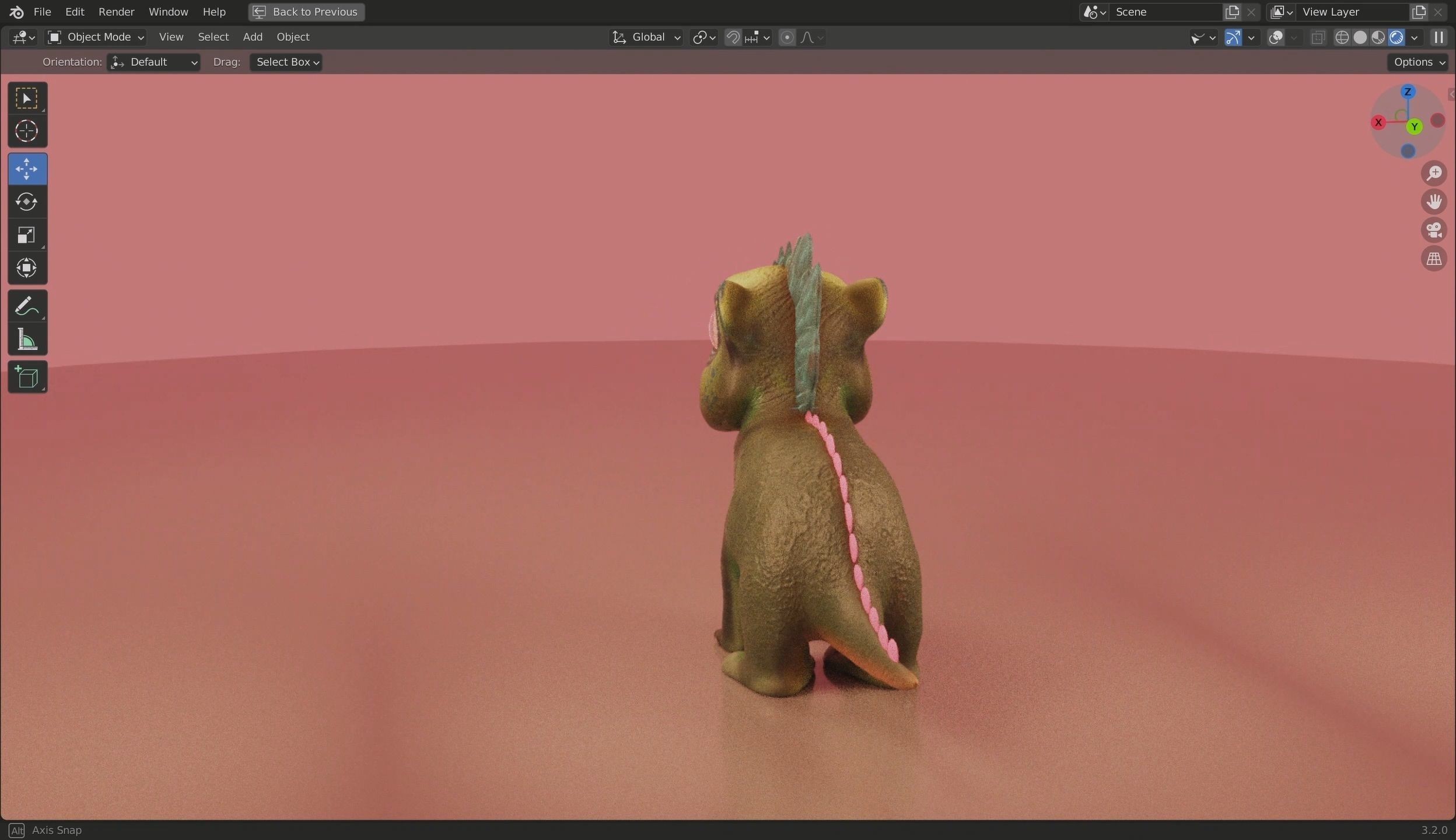Image resolution: width=1456 pixels, height=840 pixels.
Task: Click the pan hand viewport icon
Action: coord(1434,202)
